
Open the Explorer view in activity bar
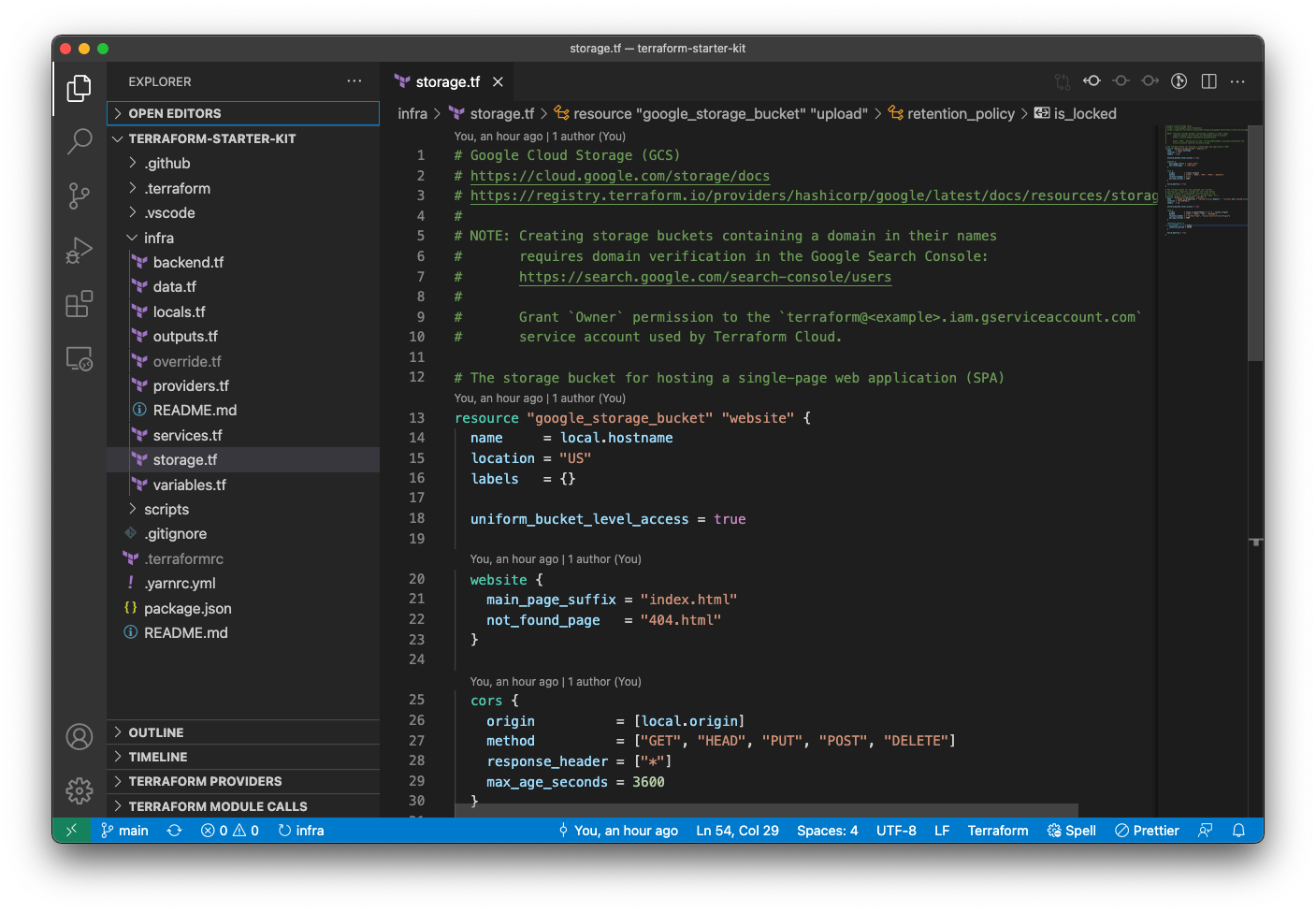point(80,88)
